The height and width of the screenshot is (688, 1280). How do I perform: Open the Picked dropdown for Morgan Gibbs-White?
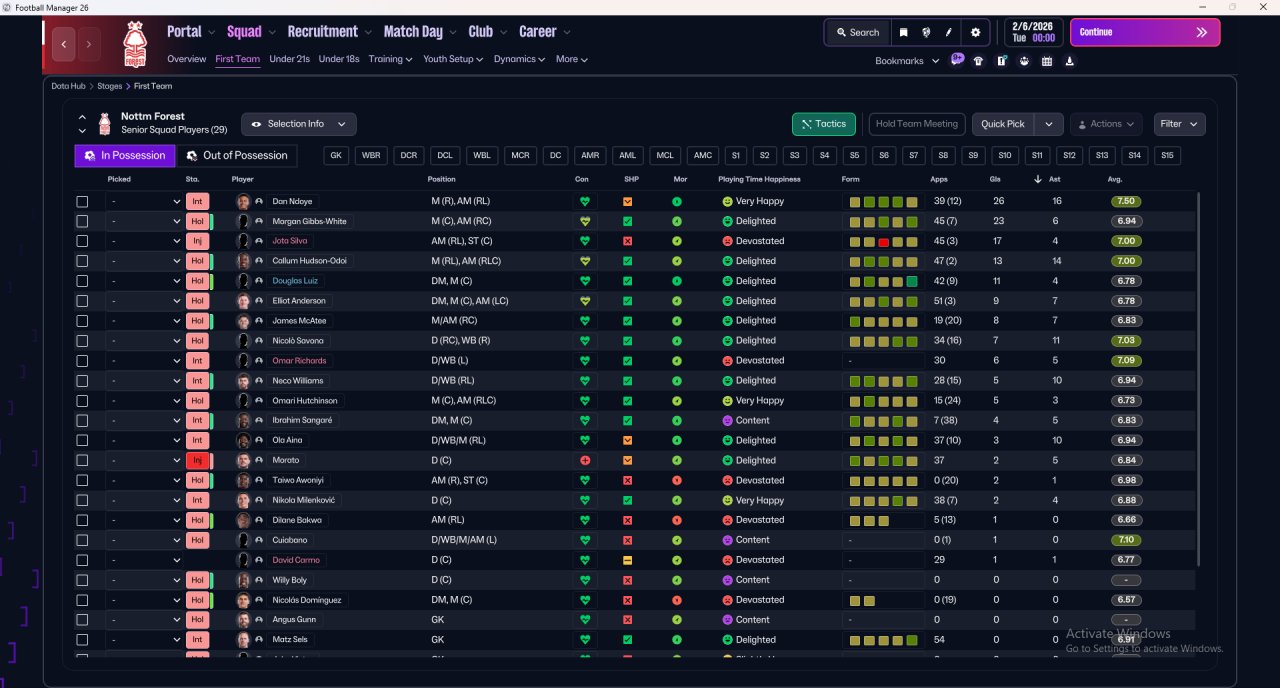click(144, 221)
